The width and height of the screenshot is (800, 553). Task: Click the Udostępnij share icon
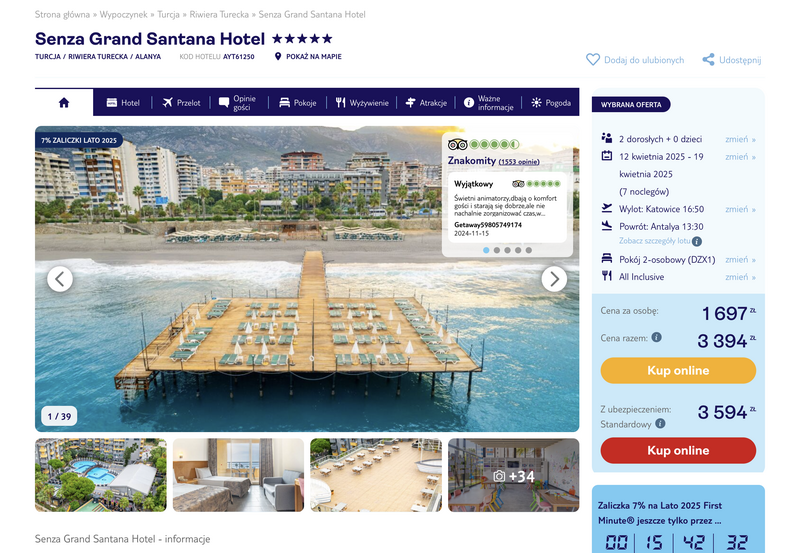(x=708, y=60)
